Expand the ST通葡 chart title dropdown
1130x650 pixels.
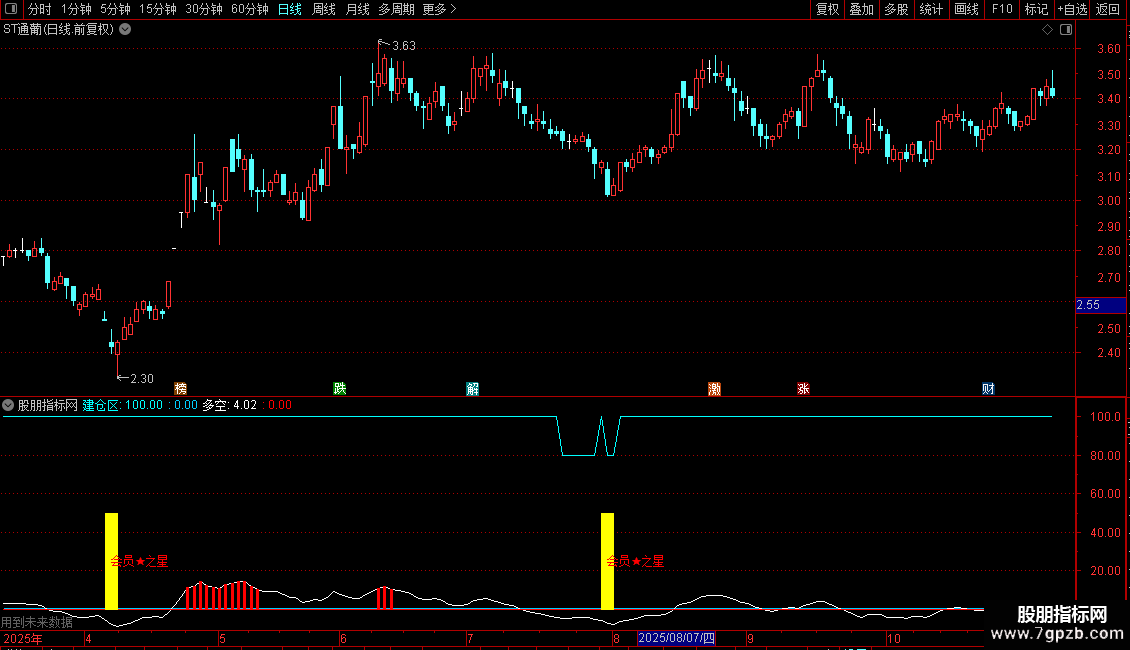125,30
